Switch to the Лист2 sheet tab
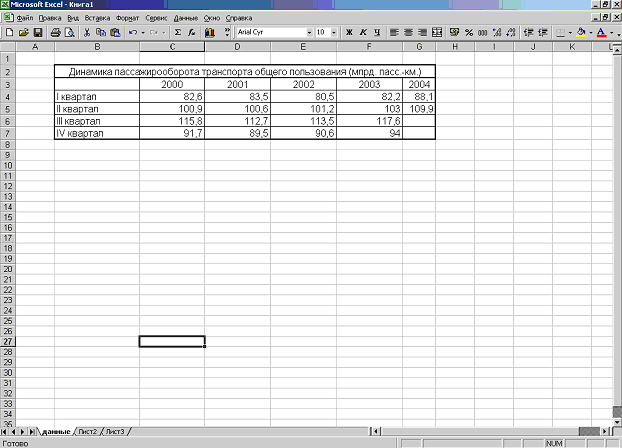 point(86,431)
